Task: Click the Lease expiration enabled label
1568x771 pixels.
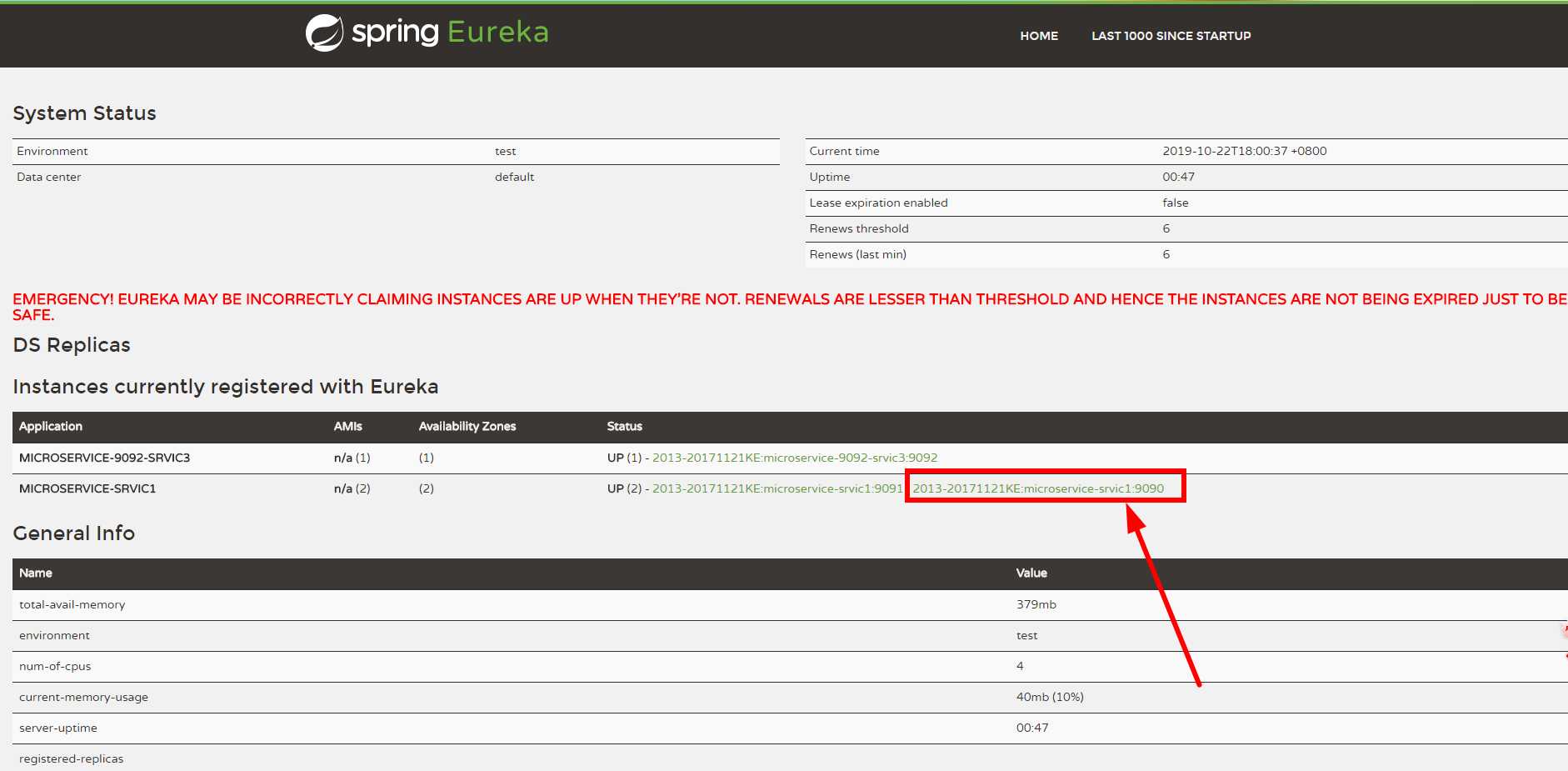Action: coord(878,203)
